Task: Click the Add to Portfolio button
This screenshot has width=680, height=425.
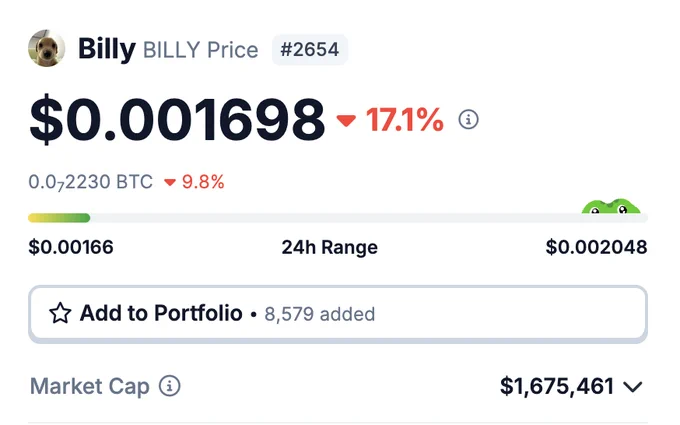Action: point(338,314)
